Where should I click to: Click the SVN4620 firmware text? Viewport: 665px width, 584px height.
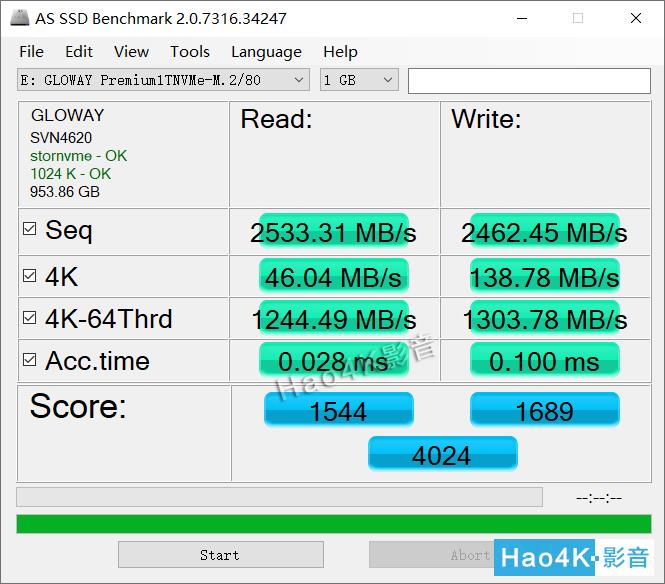[x=61, y=137]
